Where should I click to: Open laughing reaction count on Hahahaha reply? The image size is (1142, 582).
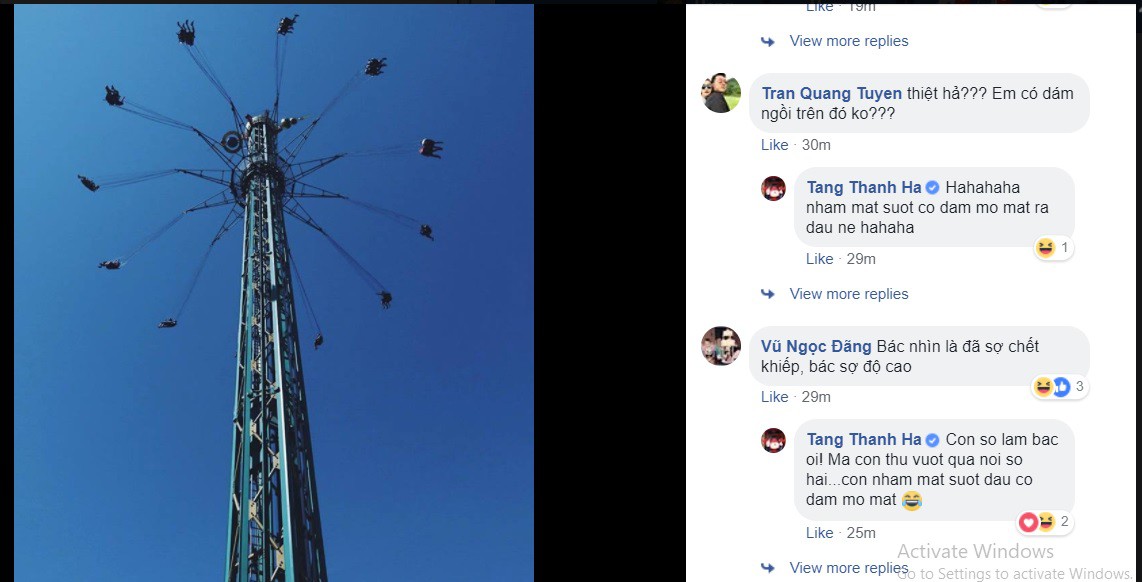tap(1053, 248)
